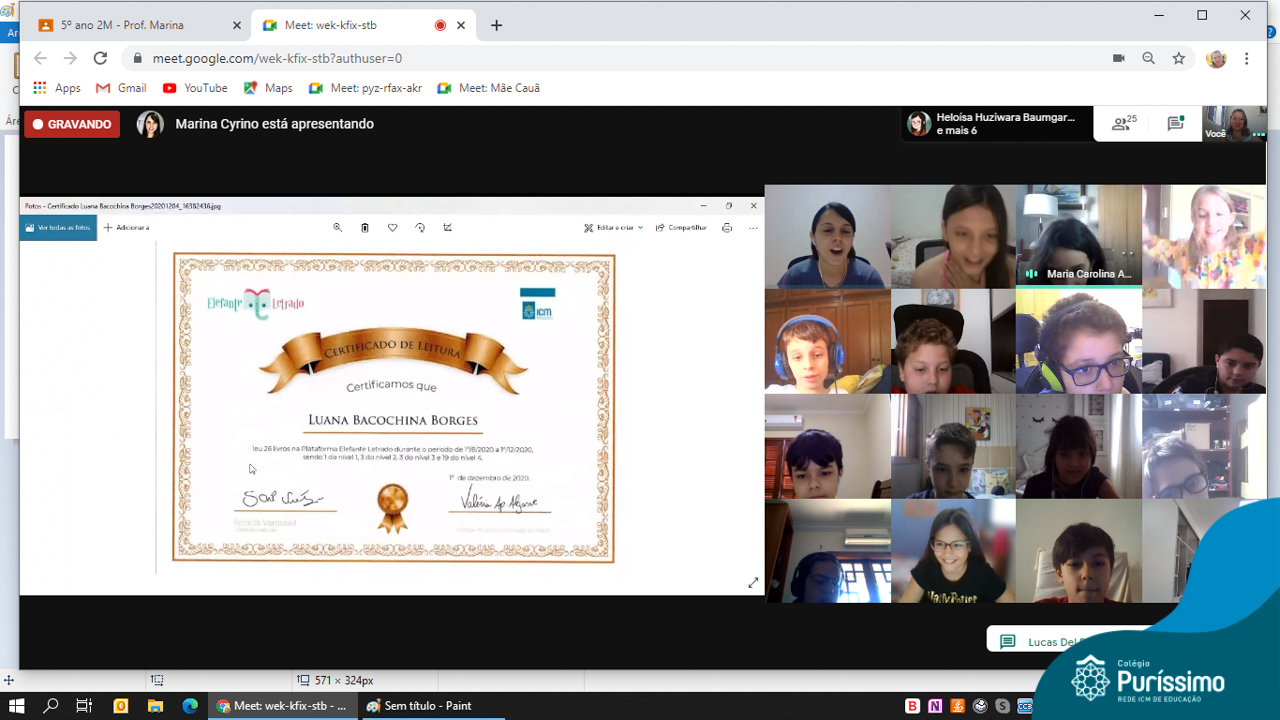Open the Windows Start menu

(x=17, y=706)
